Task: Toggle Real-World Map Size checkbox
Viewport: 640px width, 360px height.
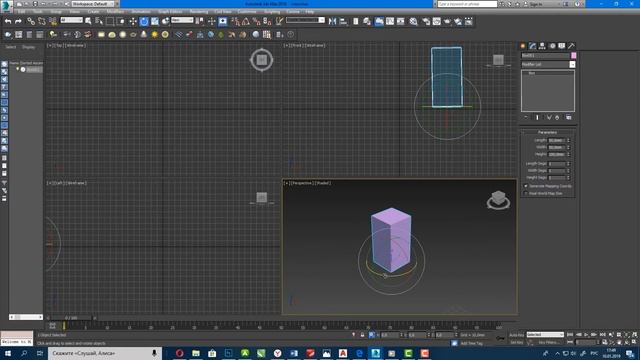Action: 526,193
